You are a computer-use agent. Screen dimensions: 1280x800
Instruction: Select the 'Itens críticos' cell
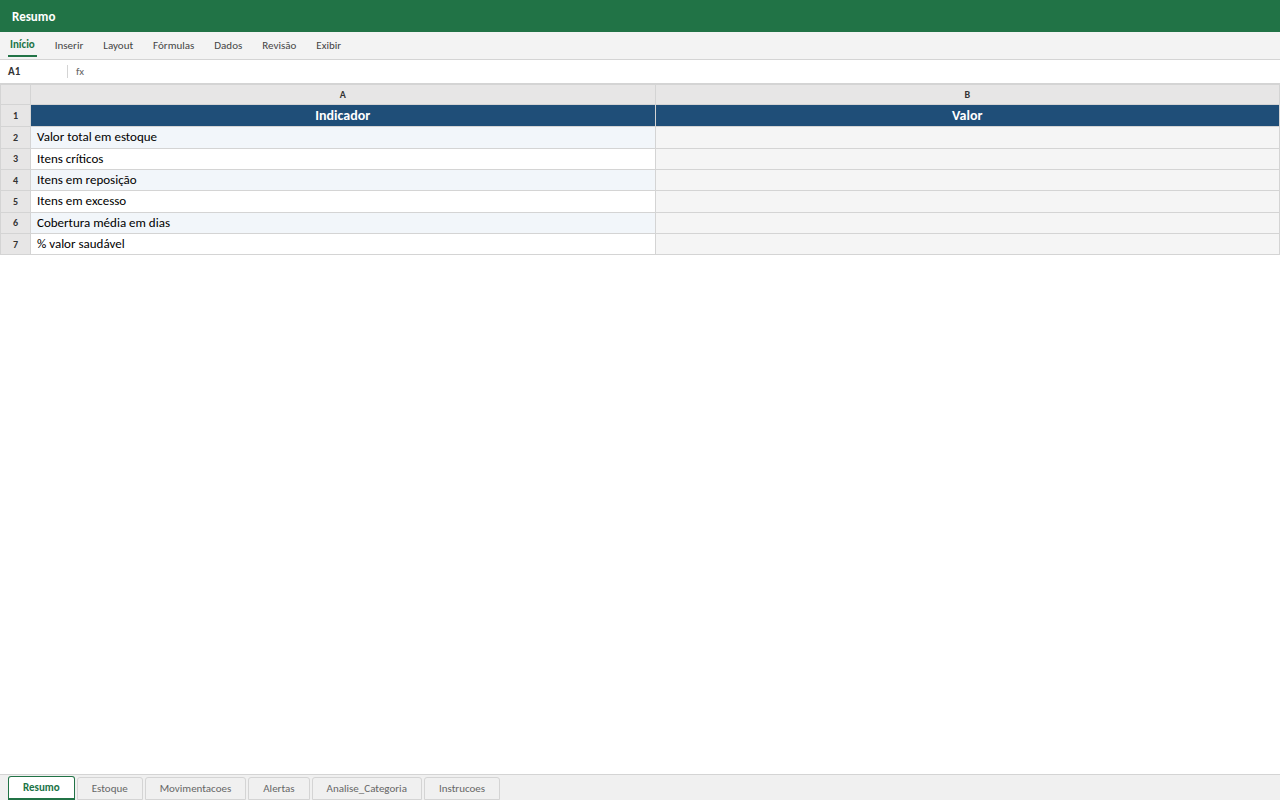(x=343, y=159)
